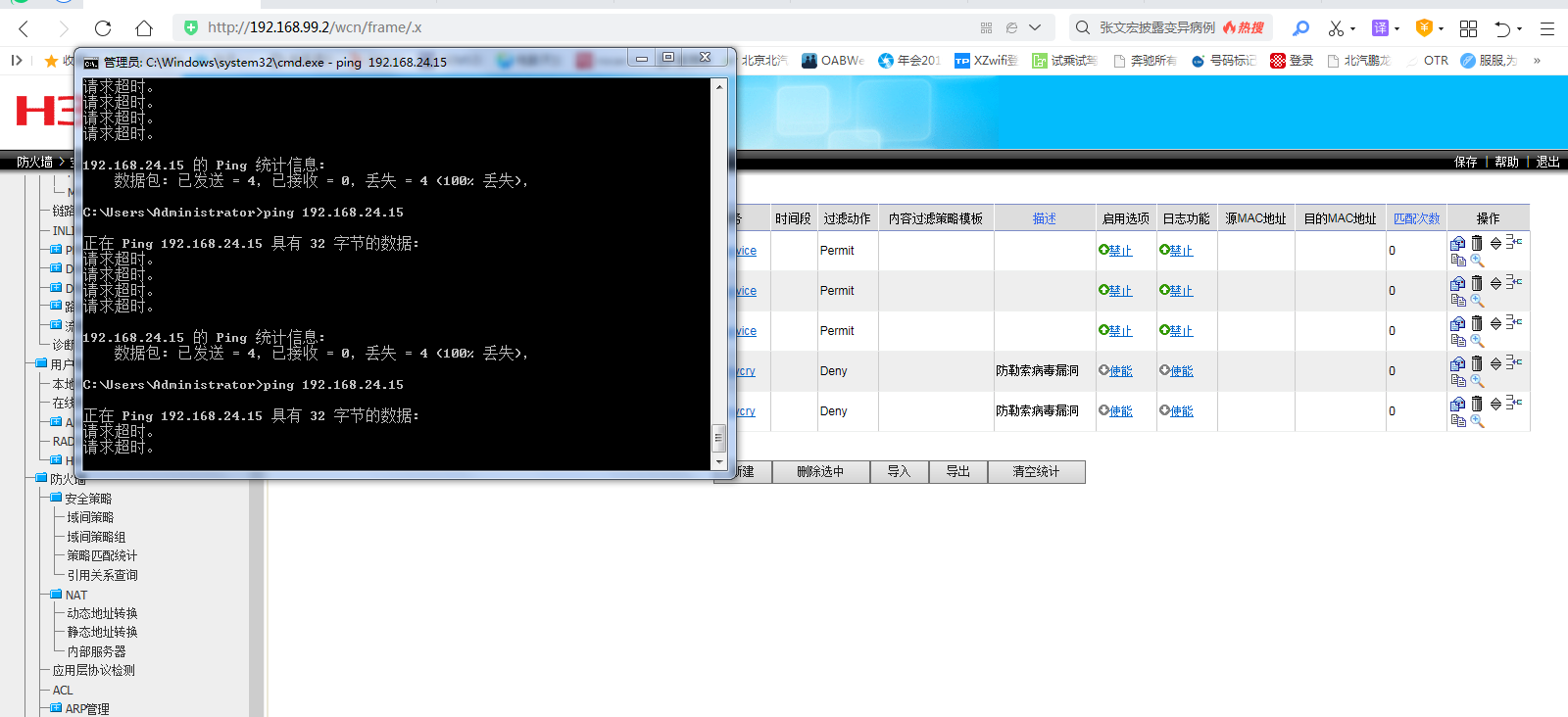This screenshot has height=717, width=1568.
Task: Edit the first Permit rule
Action: [x=1458, y=243]
